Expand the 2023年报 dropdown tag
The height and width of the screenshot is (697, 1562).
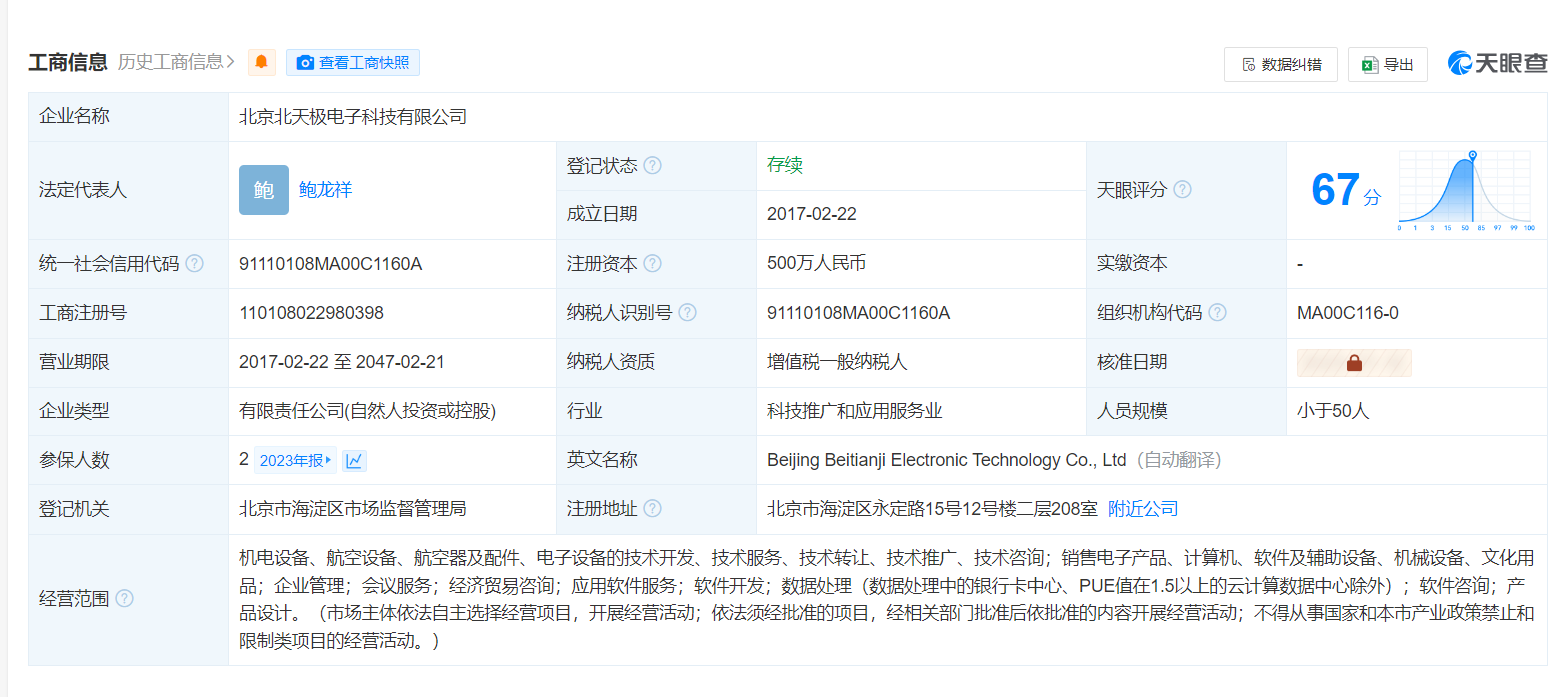(x=295, y=460)
